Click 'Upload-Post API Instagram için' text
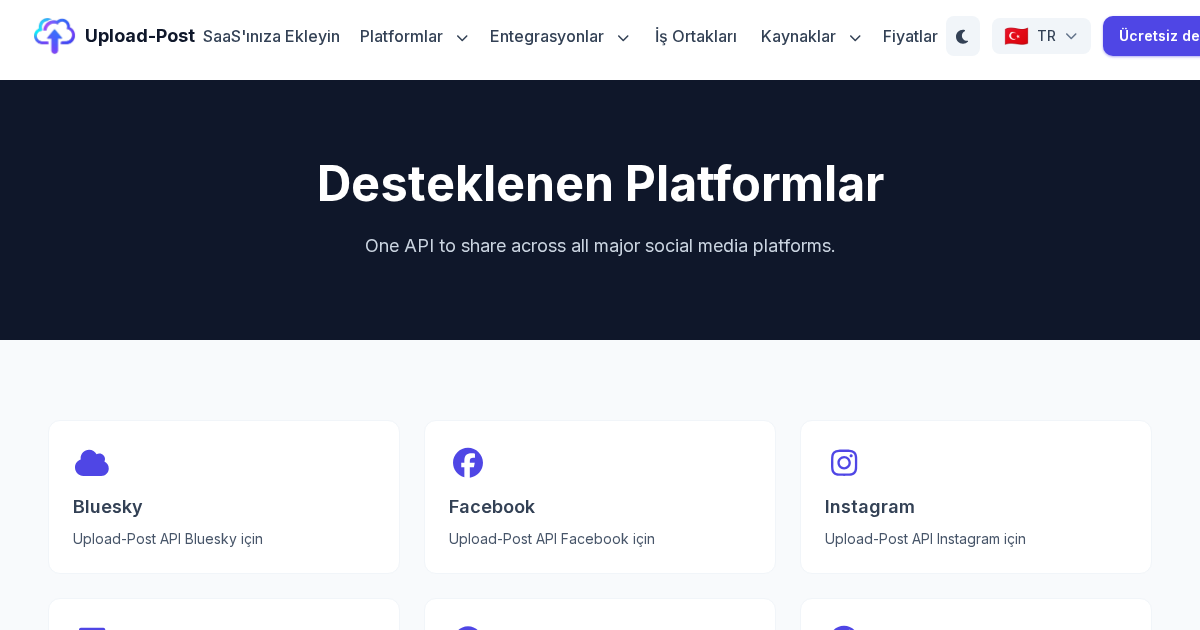1200x630 pixels. click(925, 539)
